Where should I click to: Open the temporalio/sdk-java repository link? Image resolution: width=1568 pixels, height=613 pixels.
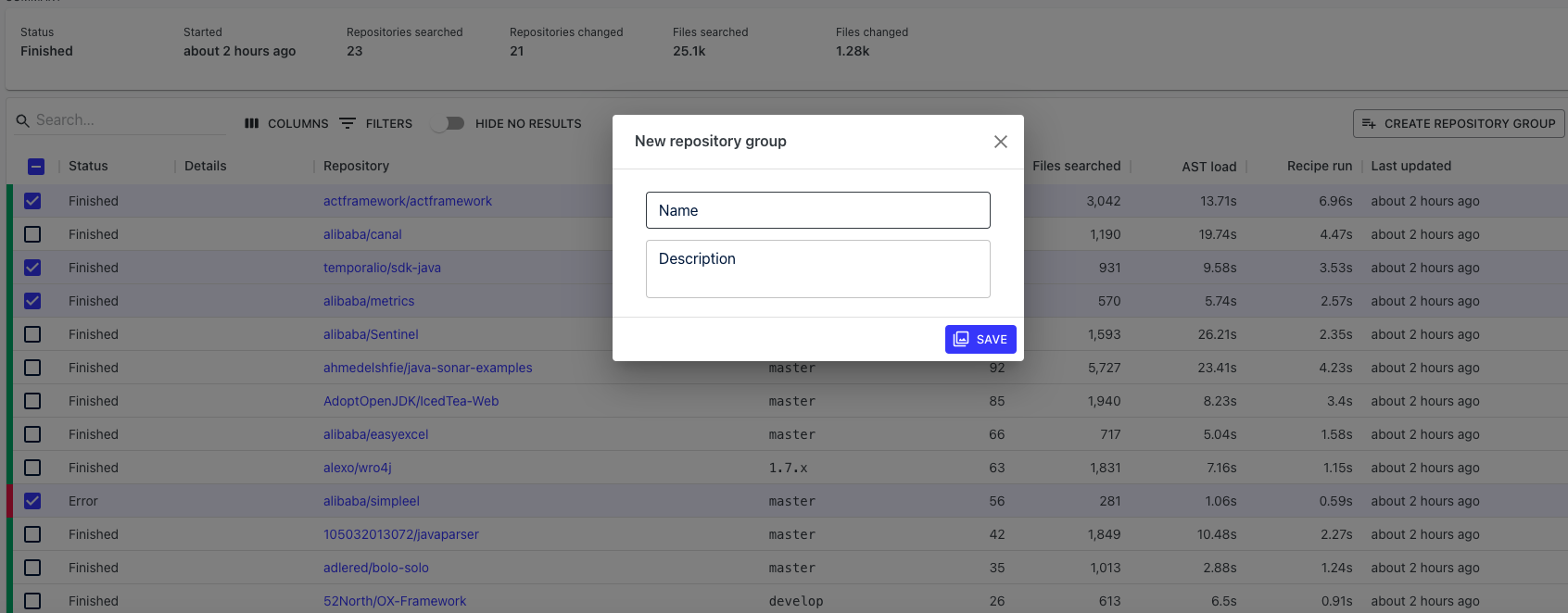pyautogui.click(x=382, y=268)
